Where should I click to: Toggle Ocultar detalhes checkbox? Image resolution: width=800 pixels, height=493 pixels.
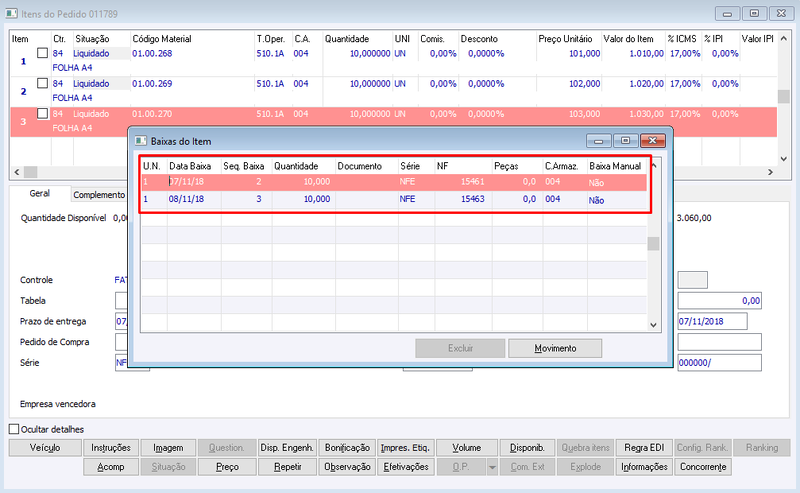(14, 429)
